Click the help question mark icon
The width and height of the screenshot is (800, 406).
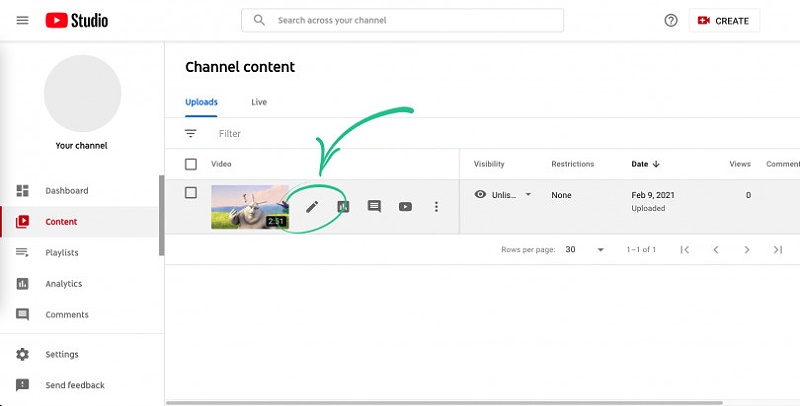click(x=671, y=20)
